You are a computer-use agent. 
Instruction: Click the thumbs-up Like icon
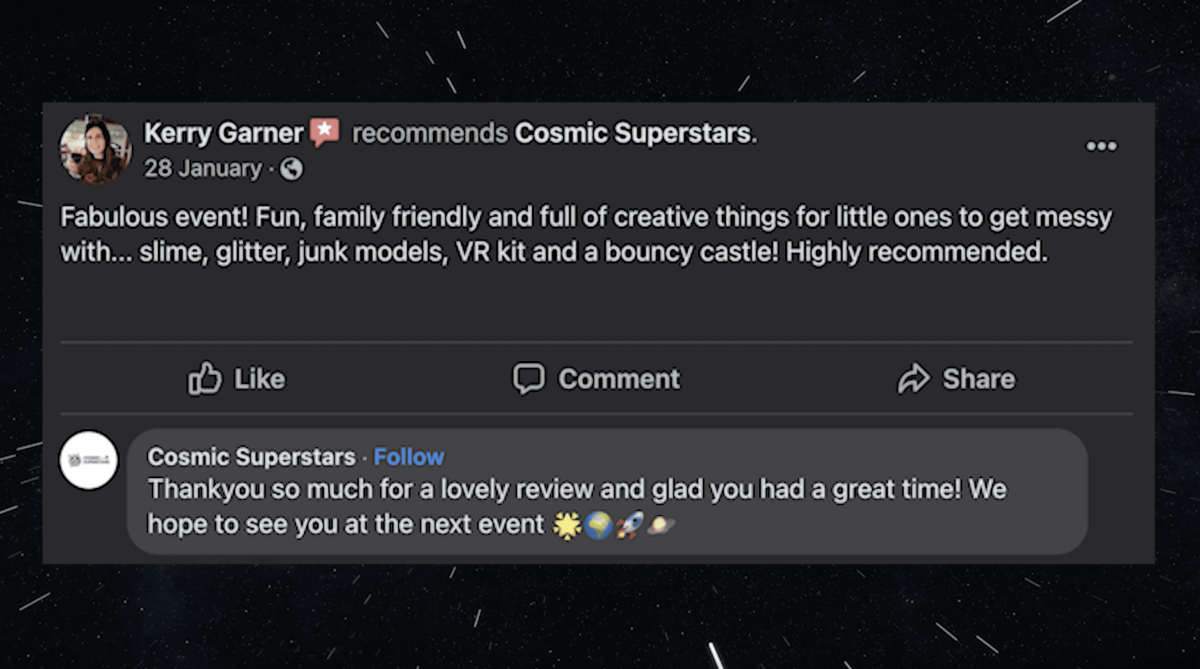205,379
